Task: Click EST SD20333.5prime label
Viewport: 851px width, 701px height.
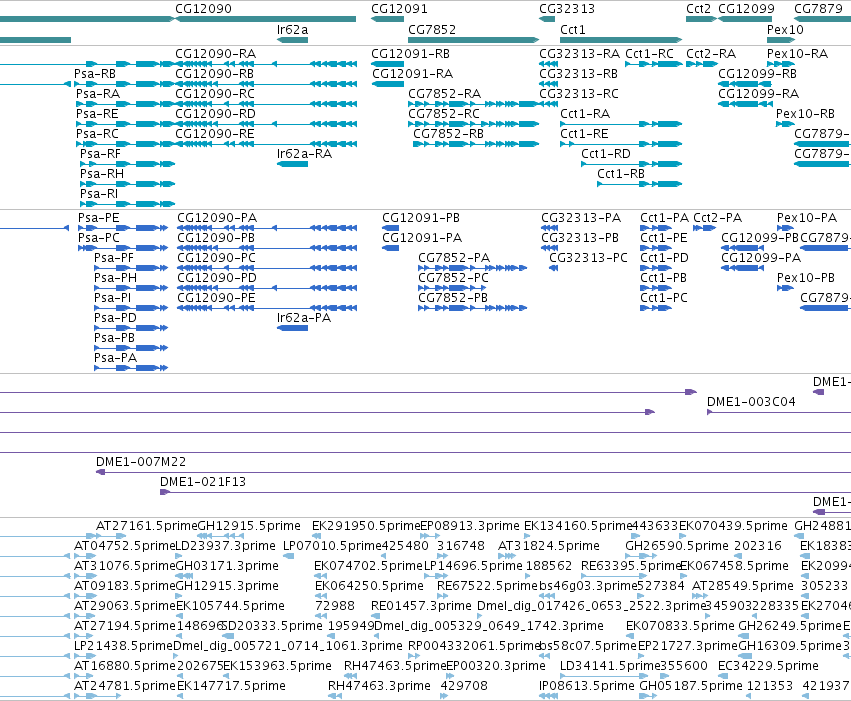Action: (272, 627)
